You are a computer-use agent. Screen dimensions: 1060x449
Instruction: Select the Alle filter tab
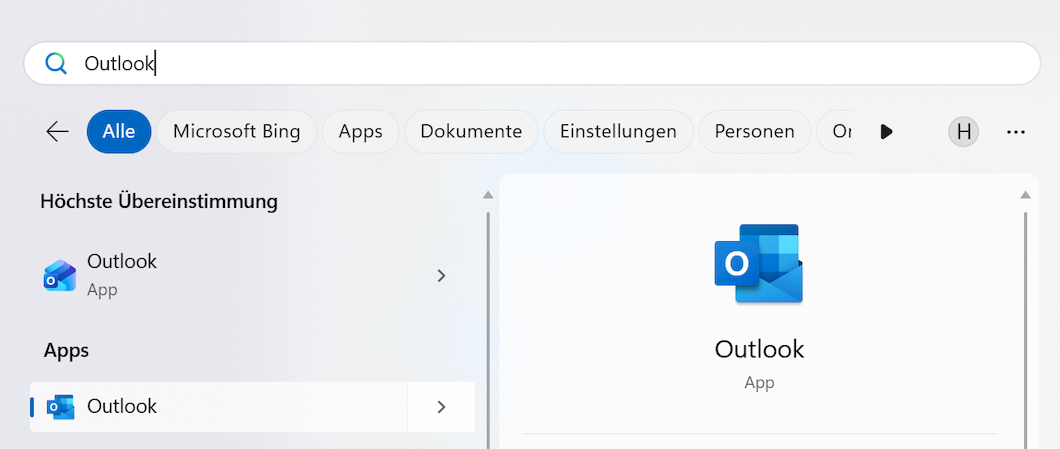tap(119, 132)
